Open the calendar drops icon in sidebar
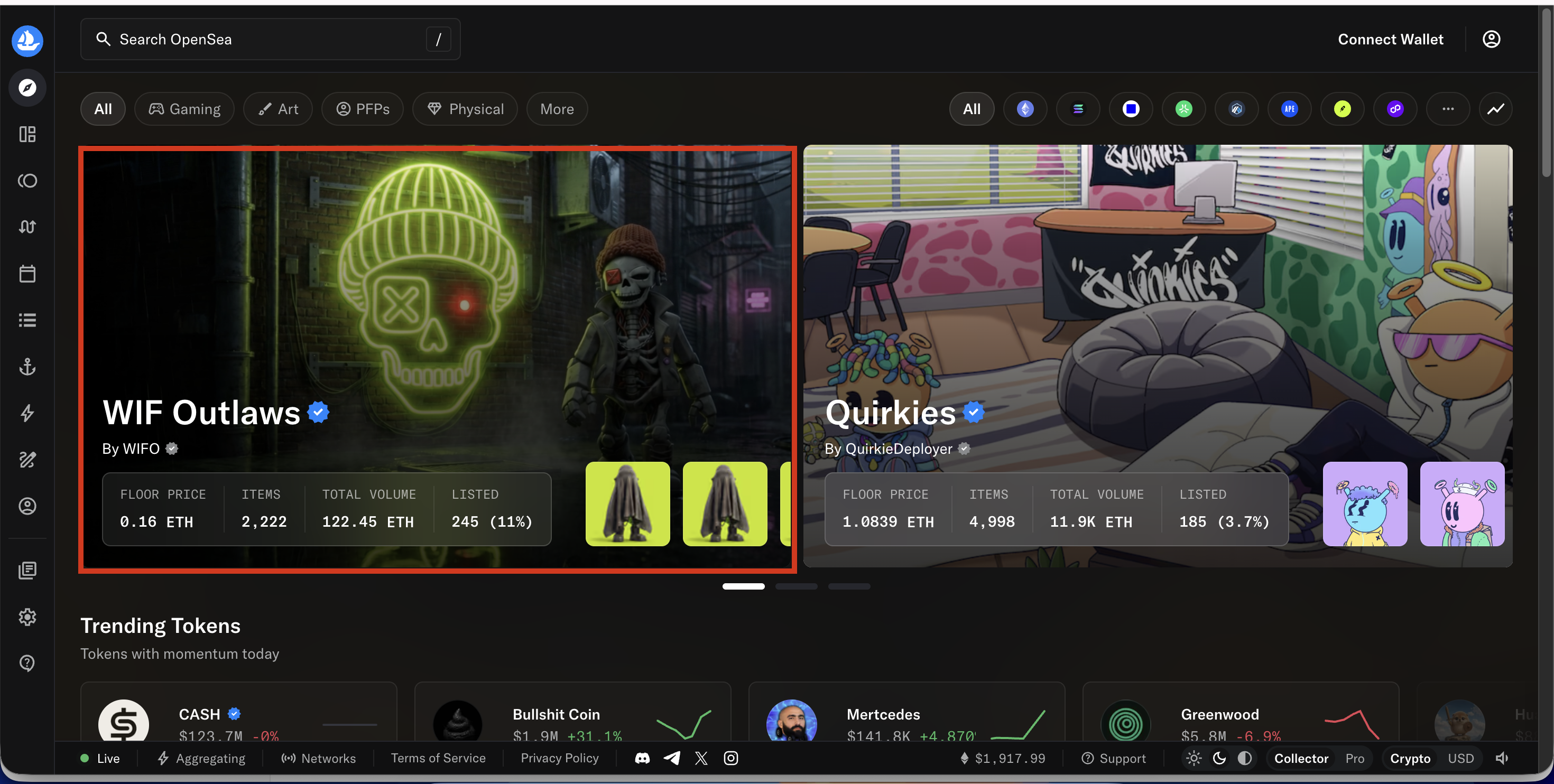1554x784 pixels. [27, 274]
